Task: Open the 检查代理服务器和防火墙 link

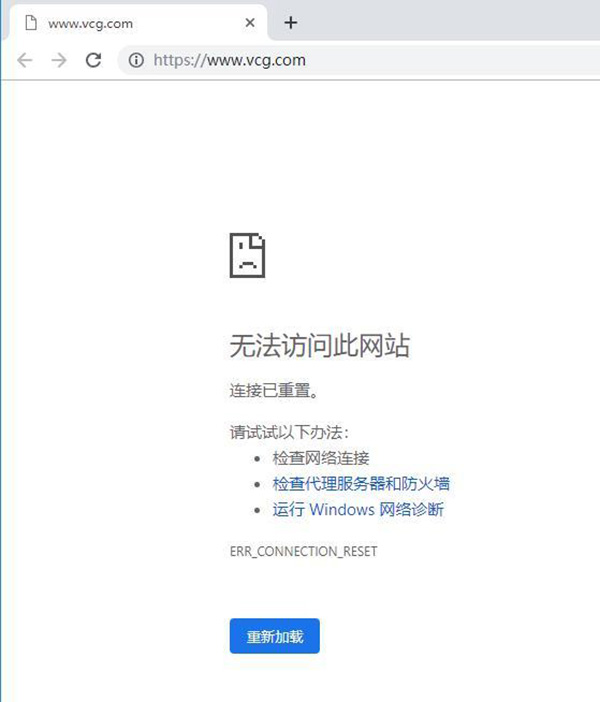Action: point(361,484)
